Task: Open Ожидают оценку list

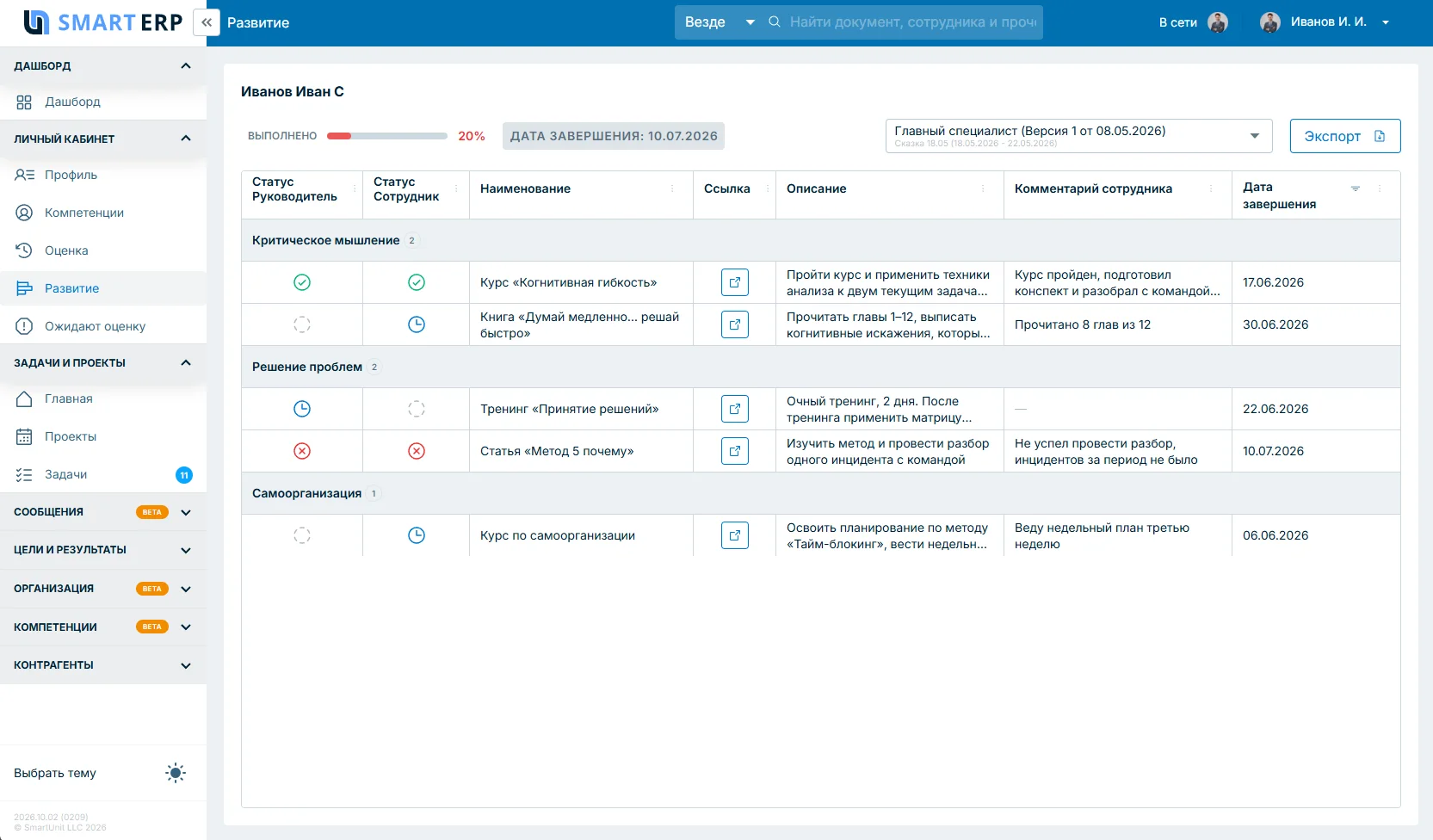Action: click(103, 326)
